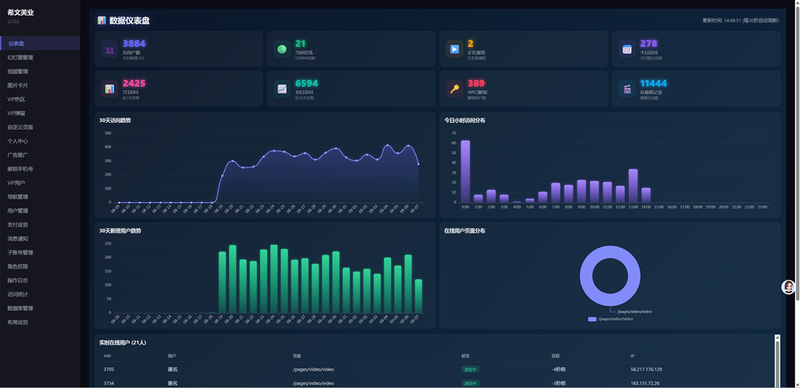Screen dimensions: 800x388
Task: Click the 希文美业 site title
Action: 20,13
